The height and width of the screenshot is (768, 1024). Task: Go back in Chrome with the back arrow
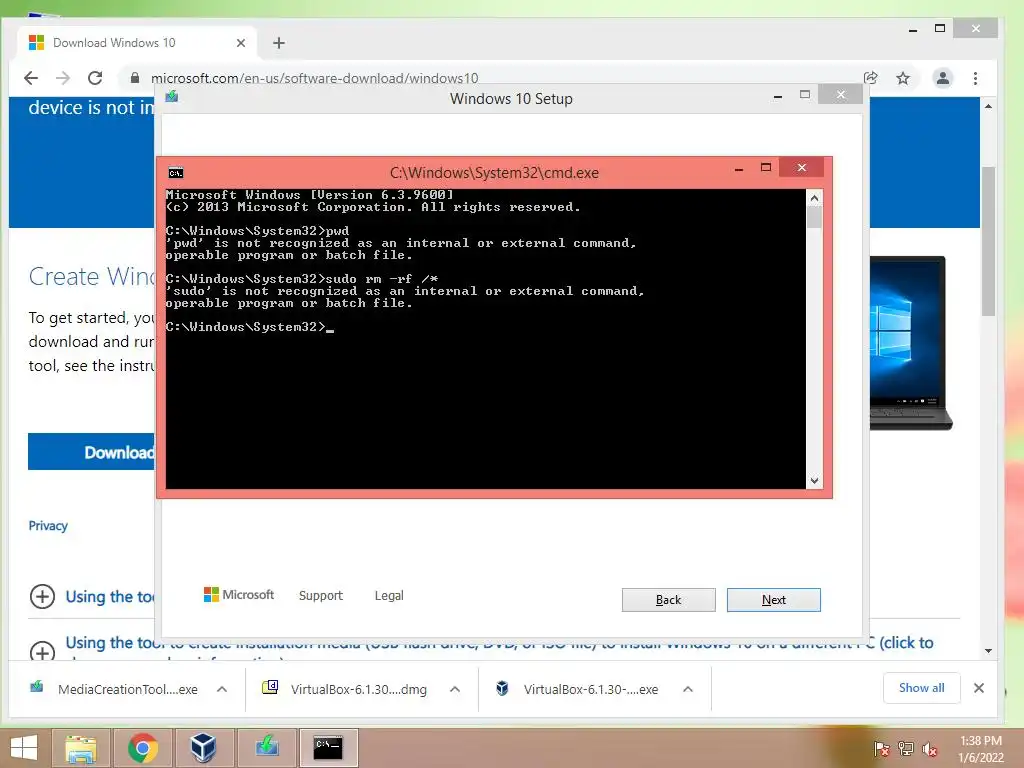pos(31,78)
